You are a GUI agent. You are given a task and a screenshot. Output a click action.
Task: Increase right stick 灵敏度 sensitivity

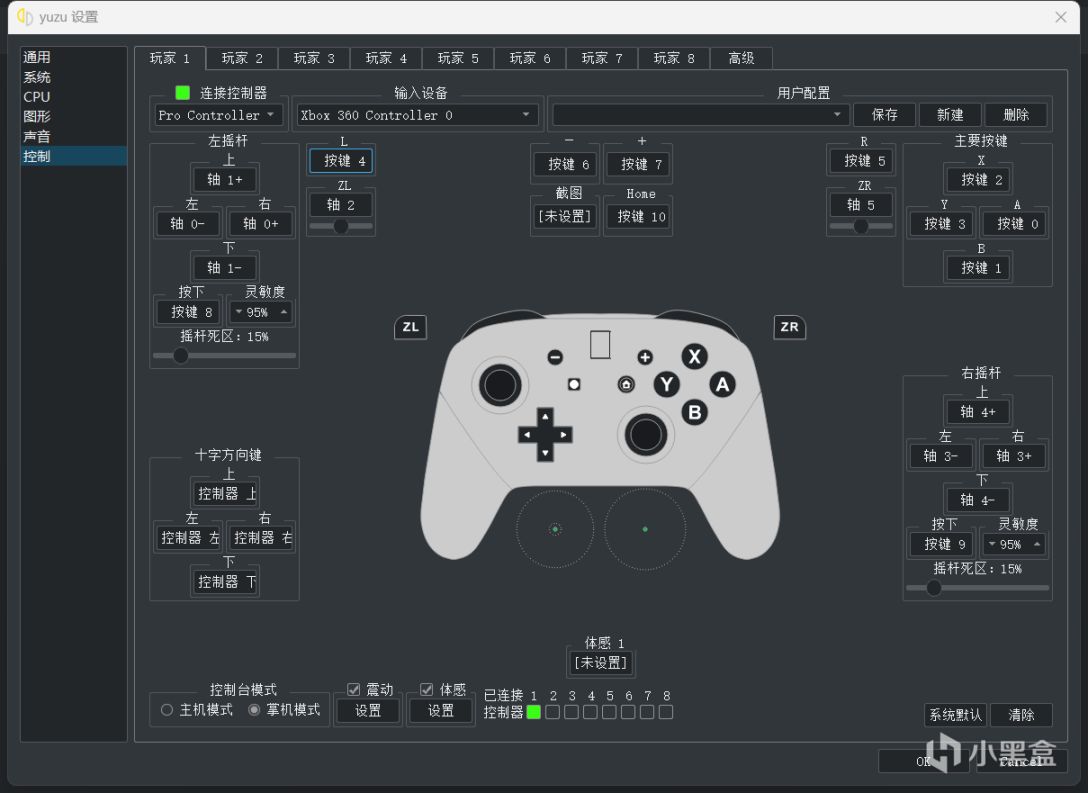point(1037,545)
